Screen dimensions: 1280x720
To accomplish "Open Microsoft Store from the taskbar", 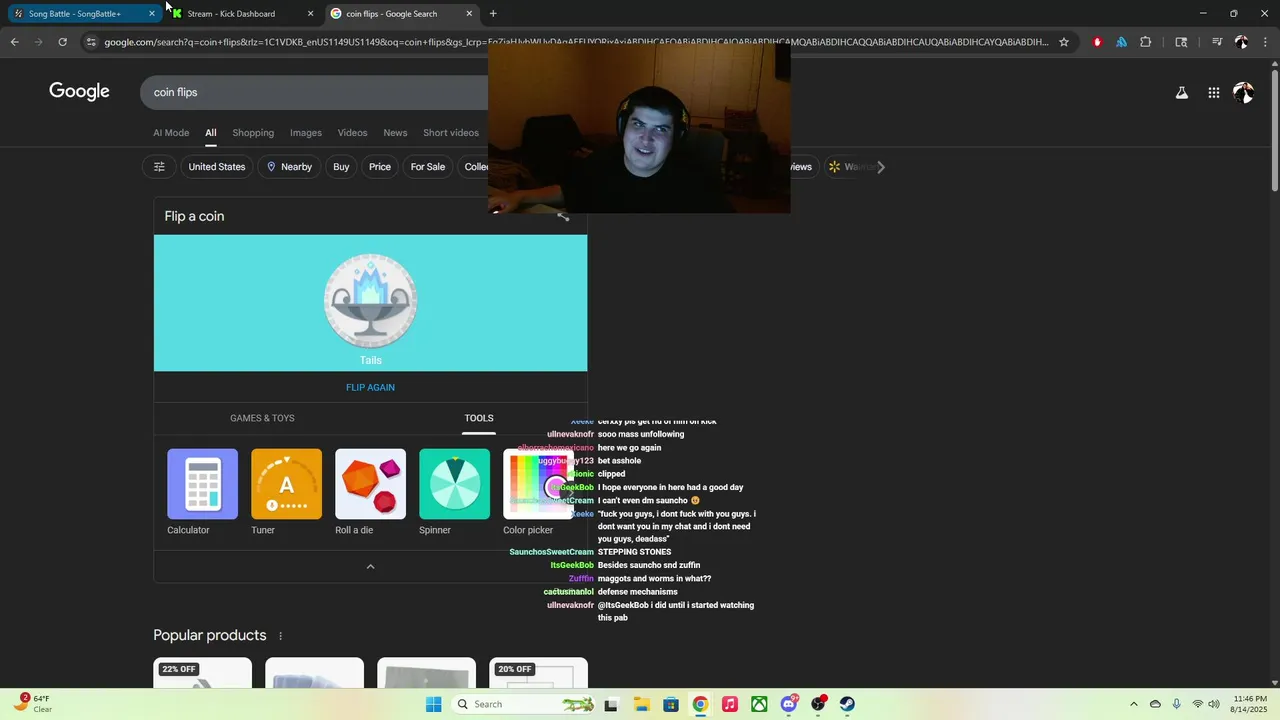I will (x=671, y=704).
